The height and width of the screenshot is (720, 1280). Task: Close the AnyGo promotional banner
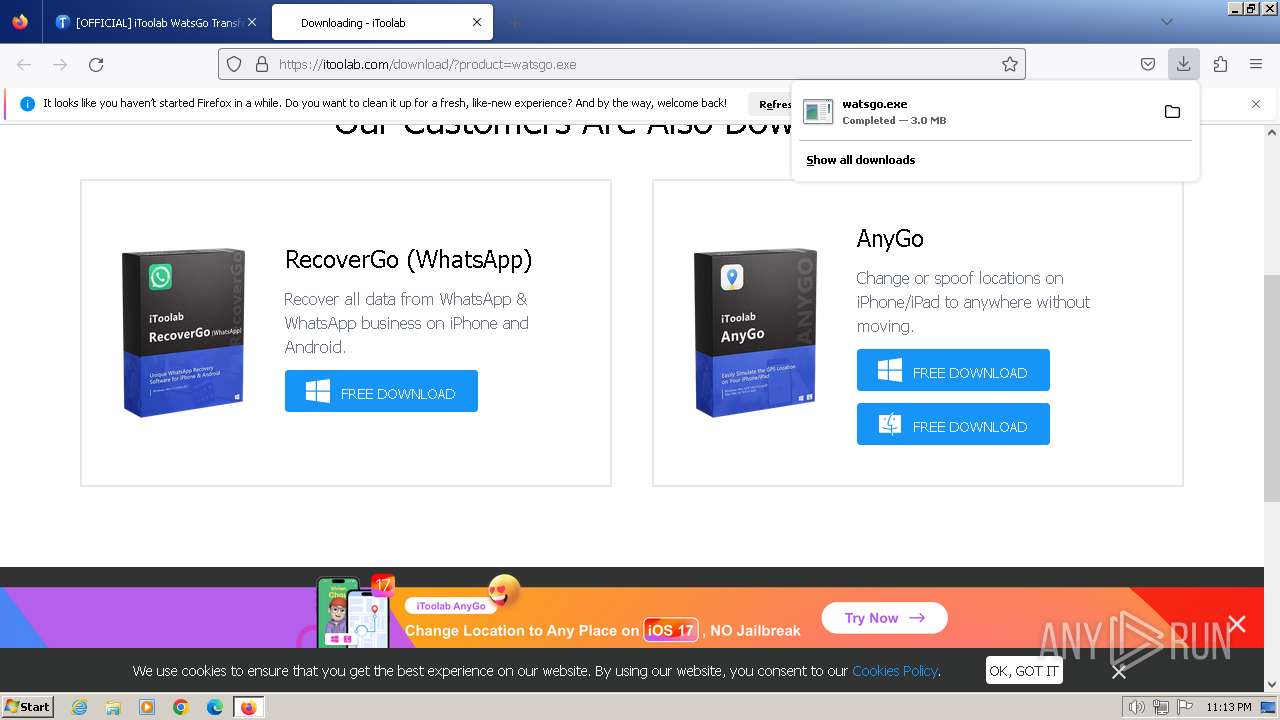click(1237, 624)
